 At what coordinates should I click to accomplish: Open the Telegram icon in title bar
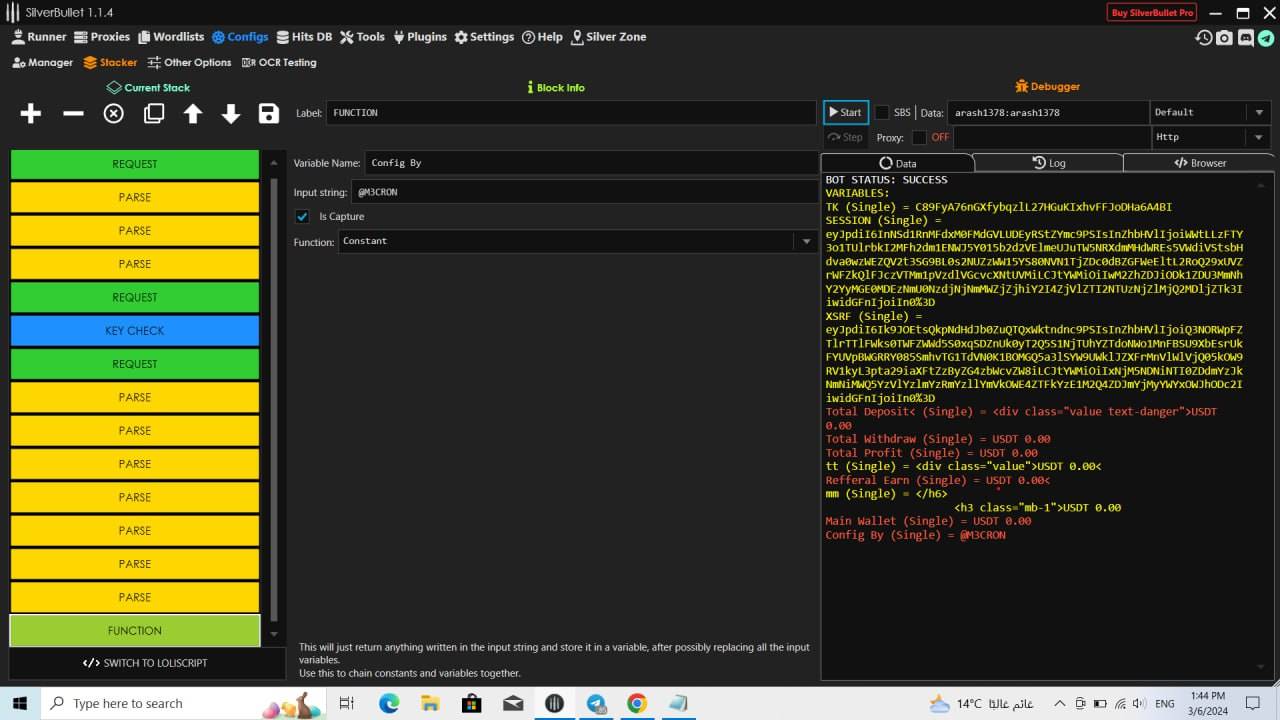click(x=1266, y=38)
